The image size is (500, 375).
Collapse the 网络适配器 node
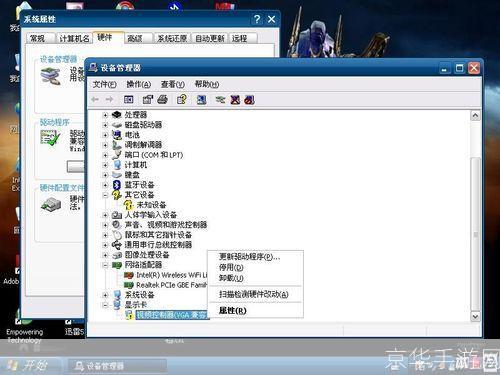(105, 265)
